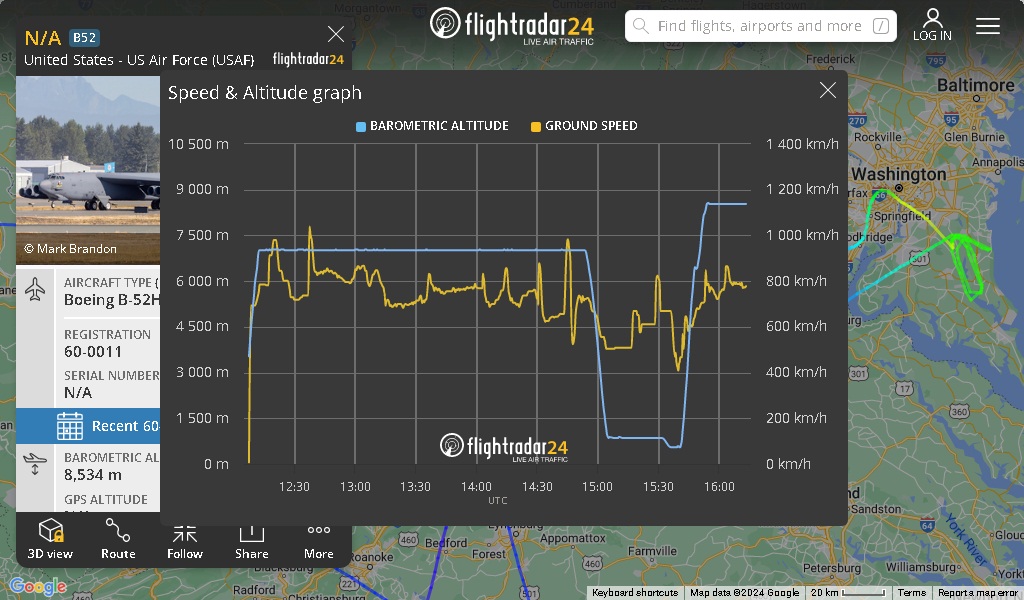Image resolution: width=1024 pixels, height=600 pixels.
Task: Click the Baltimore map label
Action: 976,85
